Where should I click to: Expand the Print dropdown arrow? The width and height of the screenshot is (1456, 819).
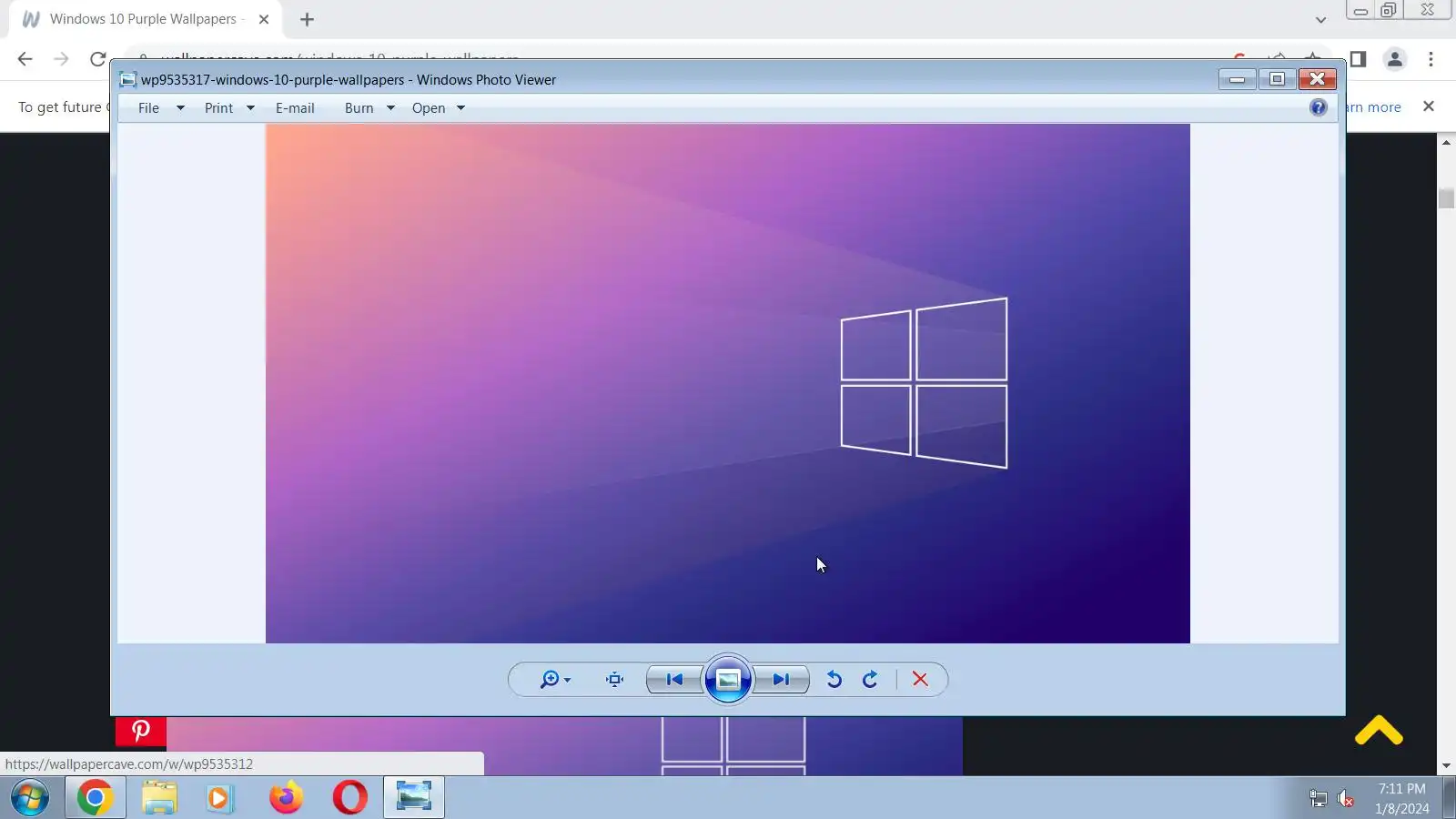(250, 108)
